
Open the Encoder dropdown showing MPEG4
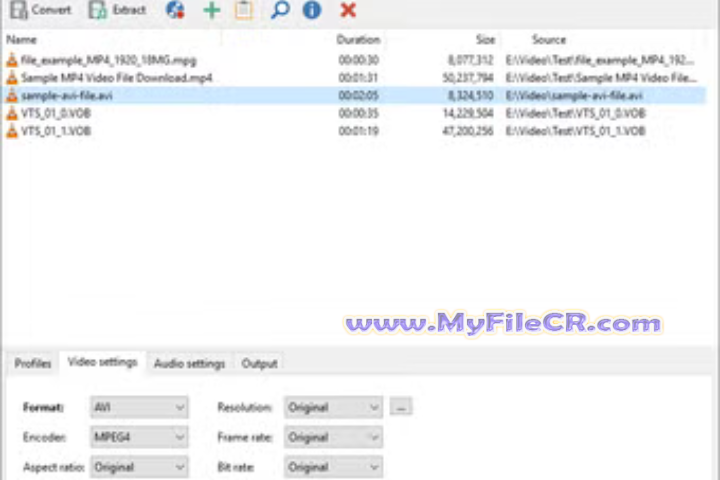[139, 437]
